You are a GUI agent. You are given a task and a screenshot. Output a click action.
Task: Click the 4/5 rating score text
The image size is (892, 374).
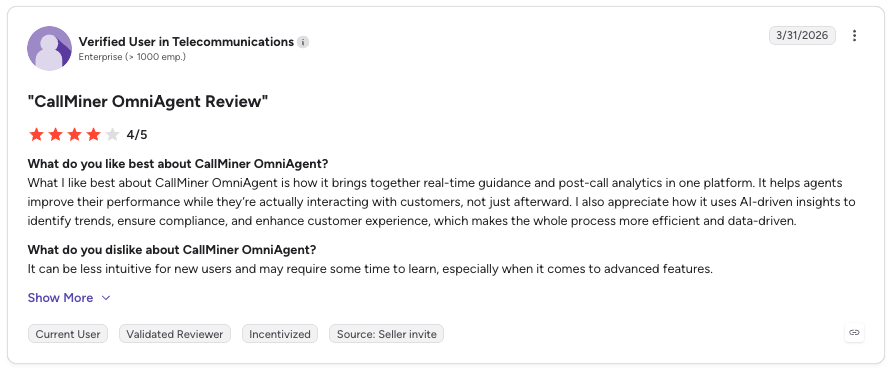(x=137, y=135)
